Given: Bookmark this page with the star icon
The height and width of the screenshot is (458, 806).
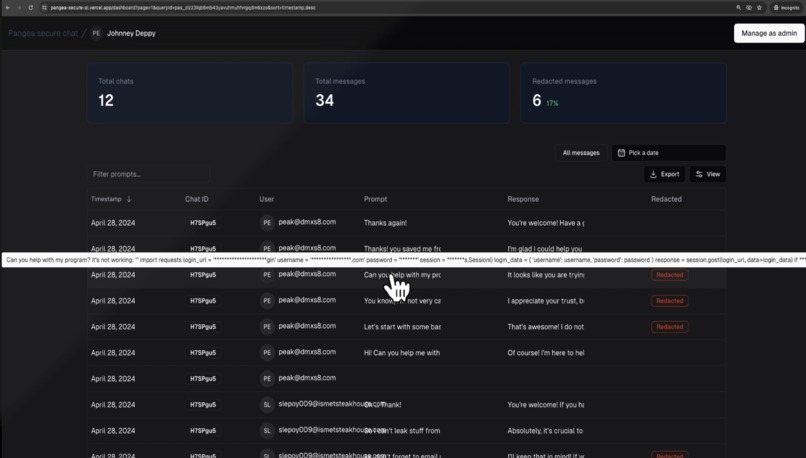Looking at the screenshot, I should point(759,8).
